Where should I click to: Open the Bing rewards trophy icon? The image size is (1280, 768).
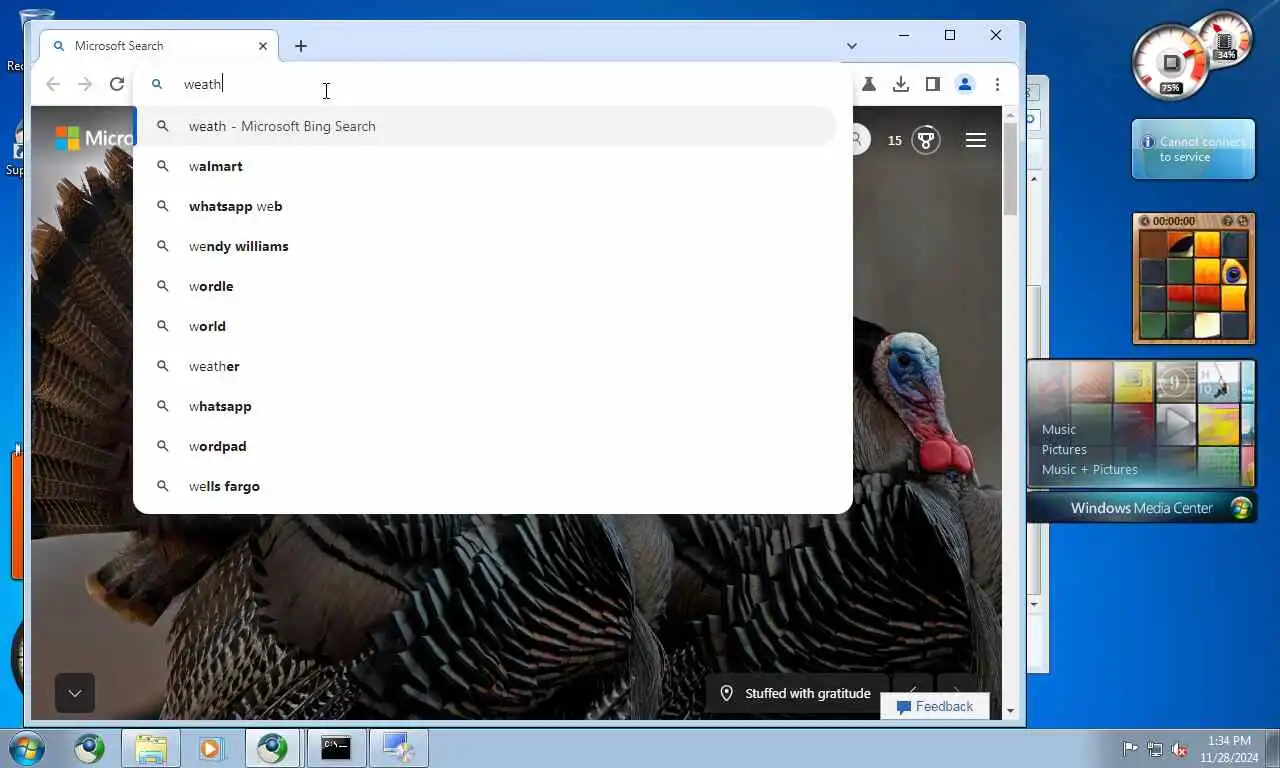coord(927,140)
